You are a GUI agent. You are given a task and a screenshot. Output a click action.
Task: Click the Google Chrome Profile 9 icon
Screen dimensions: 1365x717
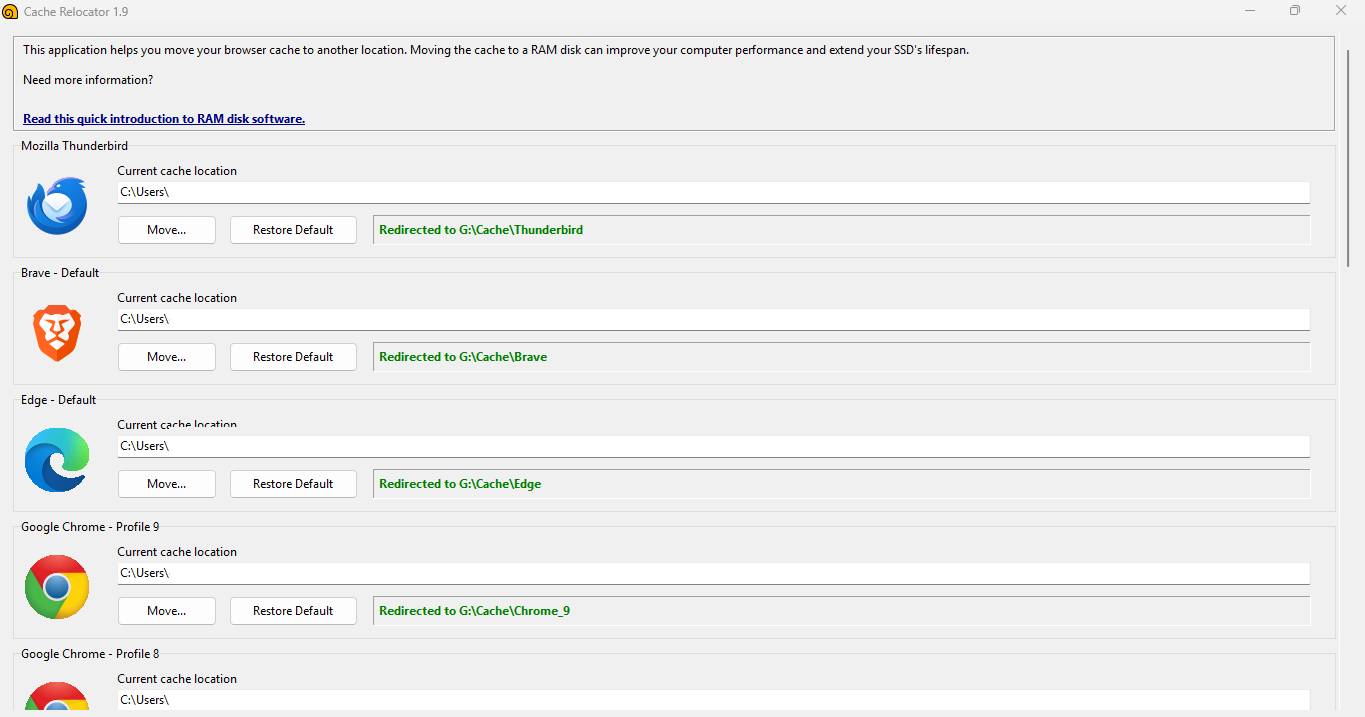click(57, 587)
